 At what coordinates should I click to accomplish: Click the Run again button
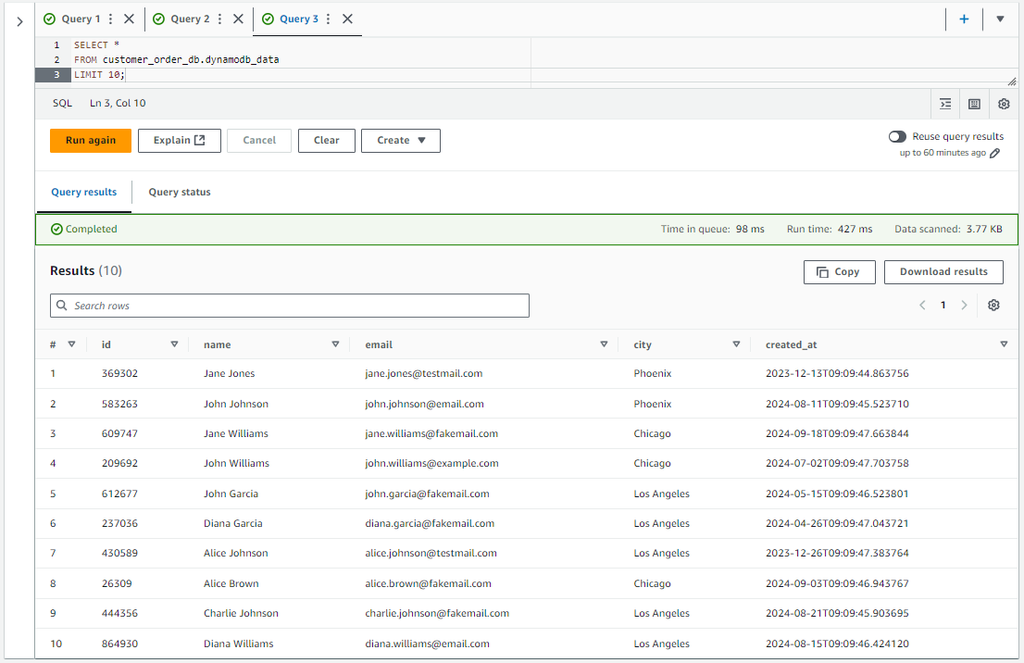pyautogui.click(x=91, y=141)
